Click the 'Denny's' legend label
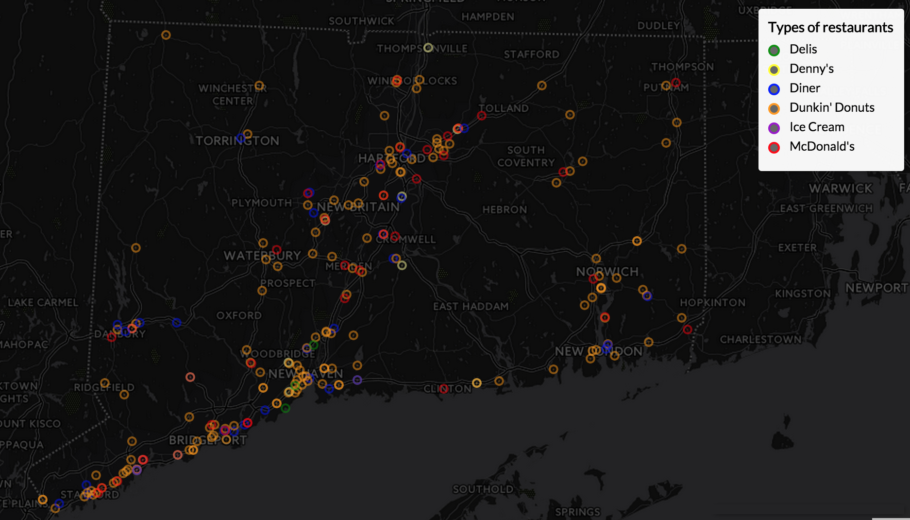Image resolution: width=910 pixels, height=520 pixels. coord(811,69)
